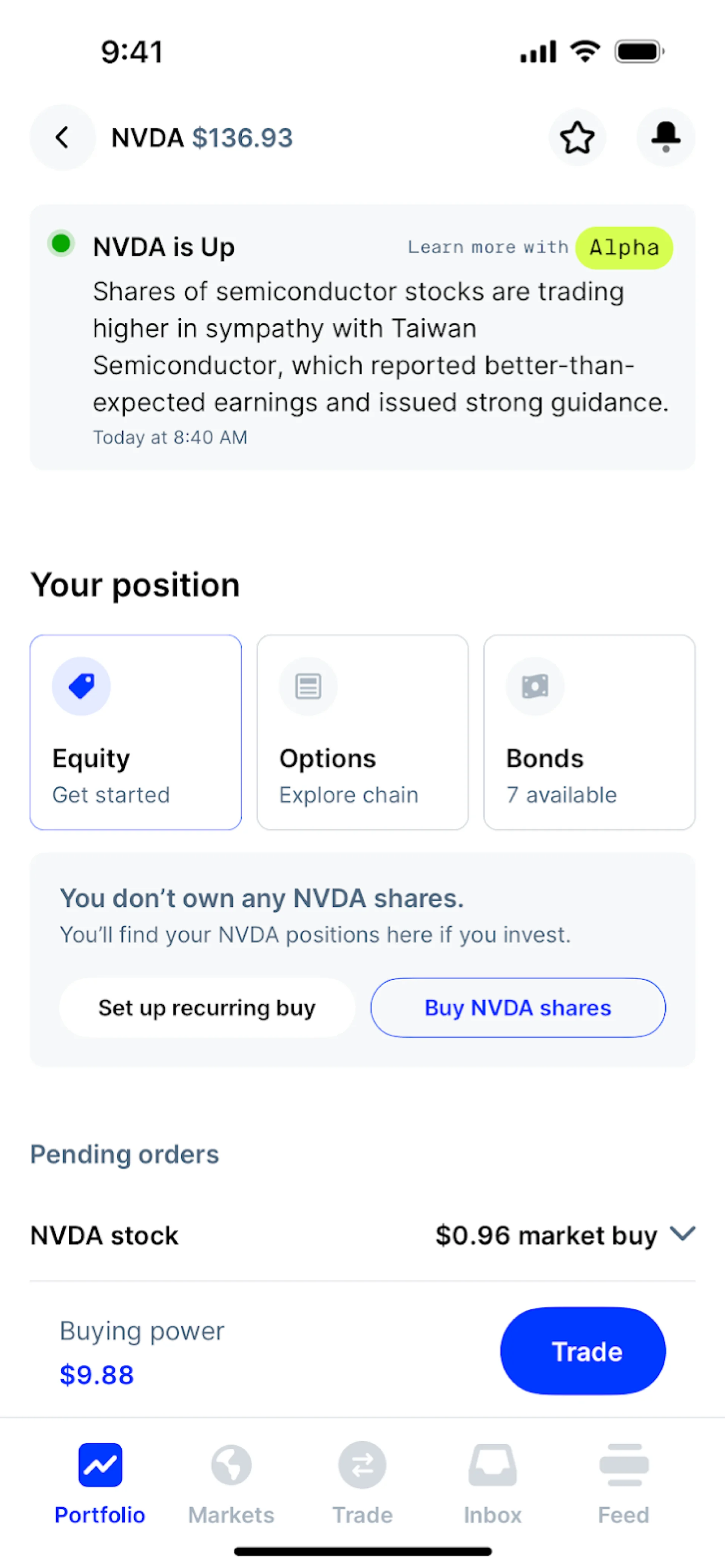The image size is (725, 1568).
Task: Open Inbox tray icon in bottom bar
Action: pos(492,1465)
